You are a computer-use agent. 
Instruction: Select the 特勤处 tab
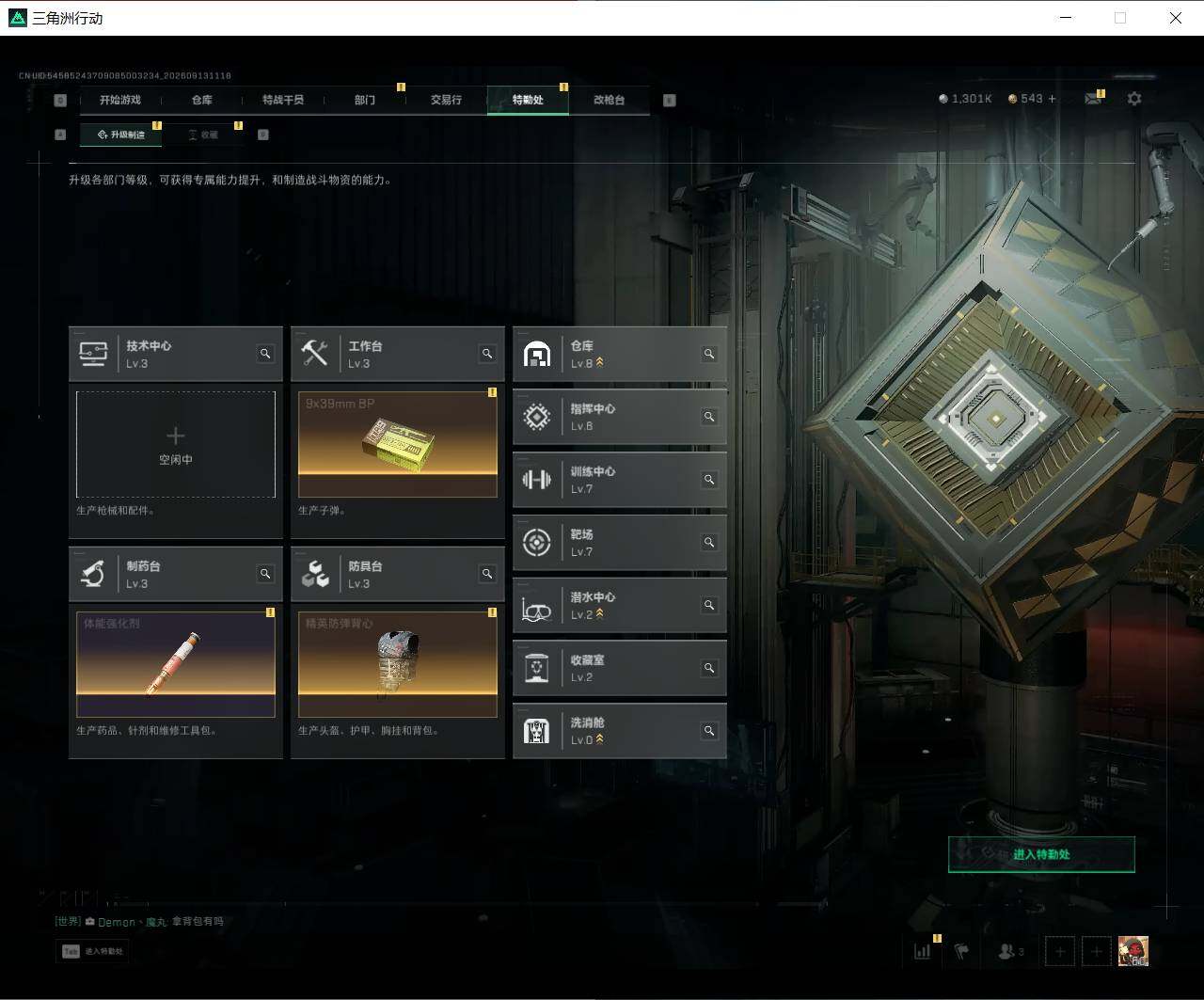click(528, 100)
